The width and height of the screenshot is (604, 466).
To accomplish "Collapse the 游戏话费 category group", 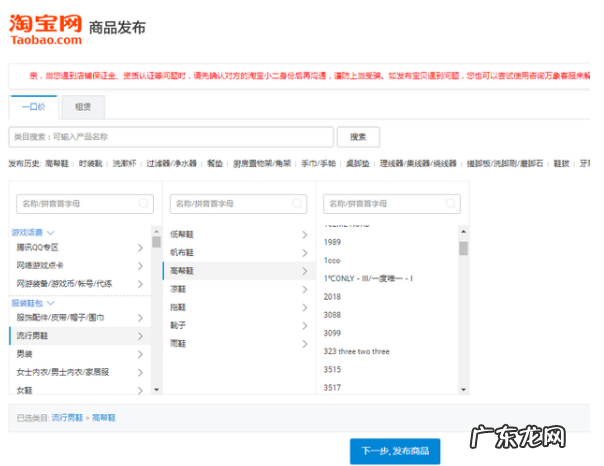I will pos(33,232).
